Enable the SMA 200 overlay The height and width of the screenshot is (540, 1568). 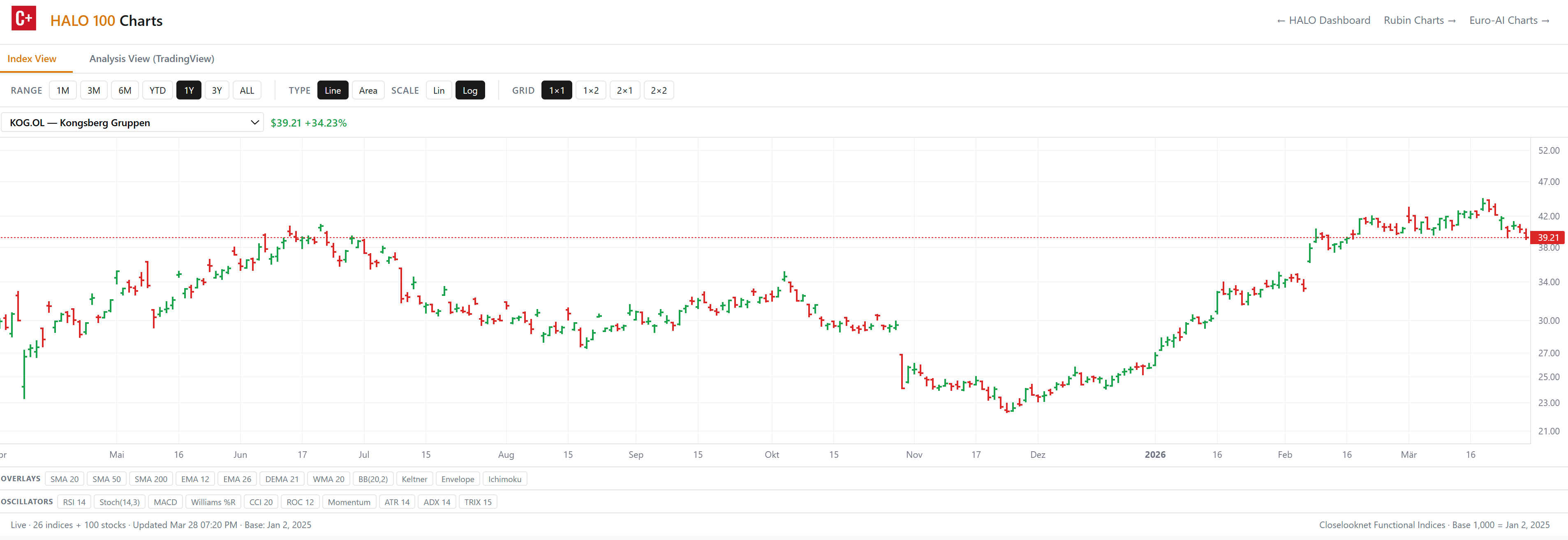pos(150,479)
